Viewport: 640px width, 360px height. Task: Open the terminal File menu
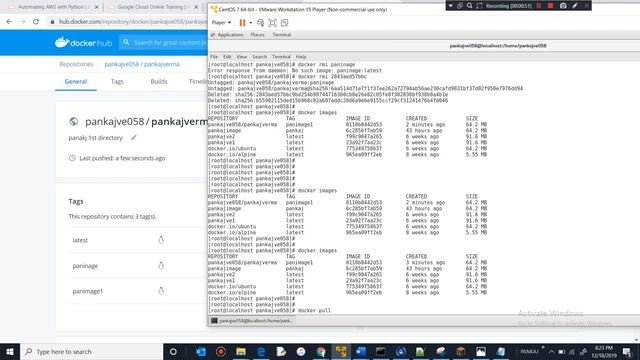[214, 57]
